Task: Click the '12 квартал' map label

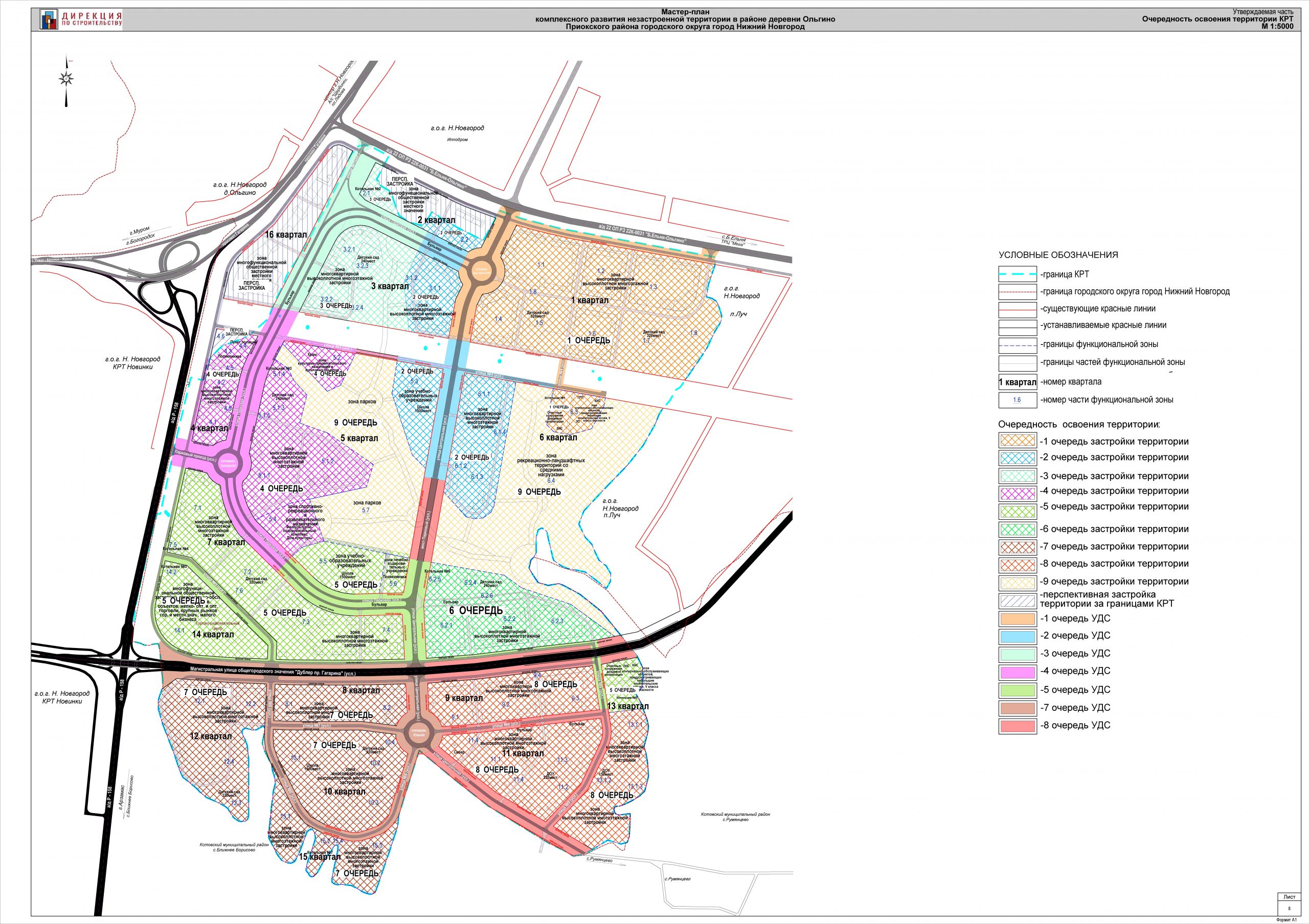Action: (x=211, y=736)
